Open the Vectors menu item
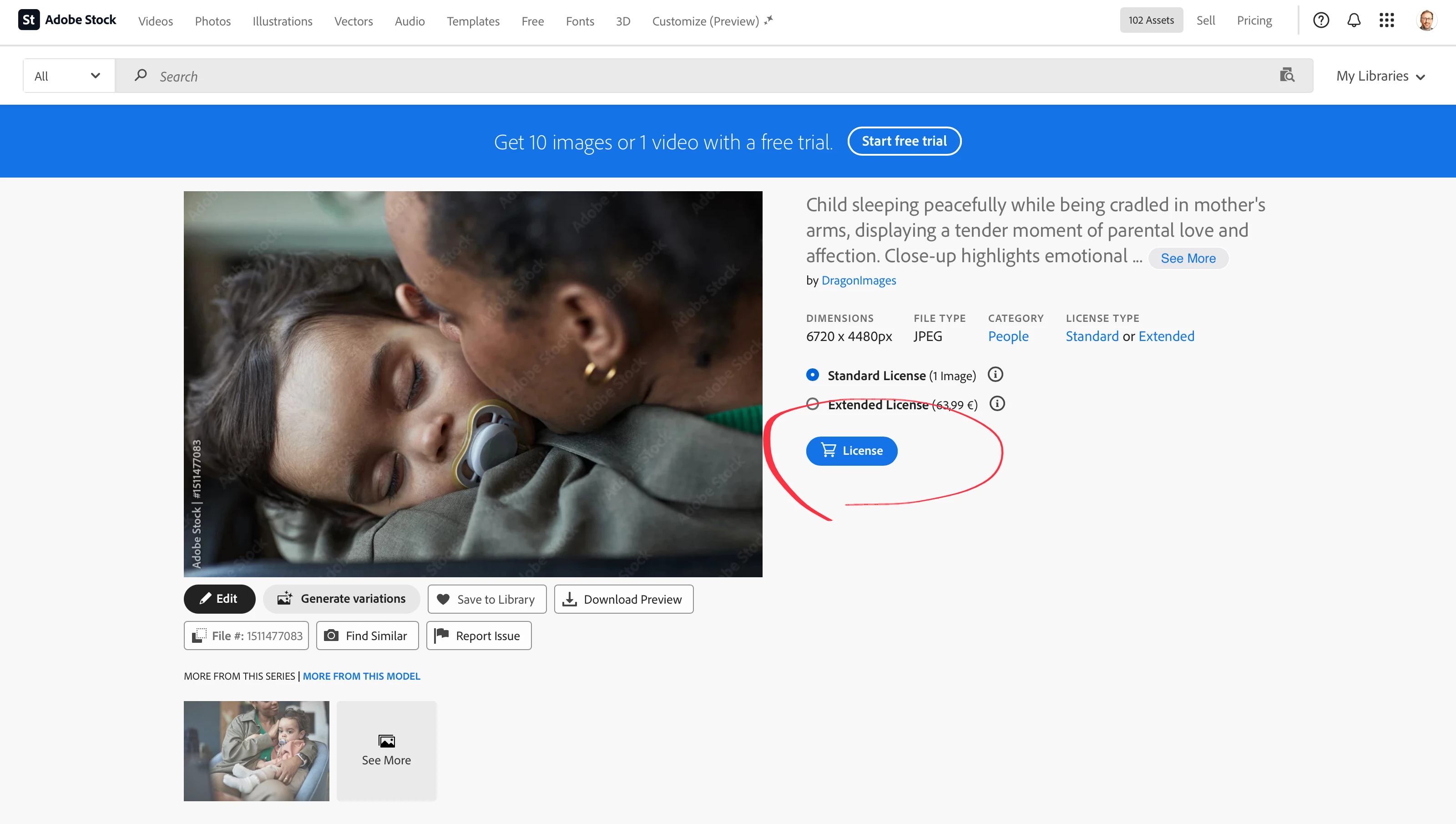 click(x=354, y=21)
